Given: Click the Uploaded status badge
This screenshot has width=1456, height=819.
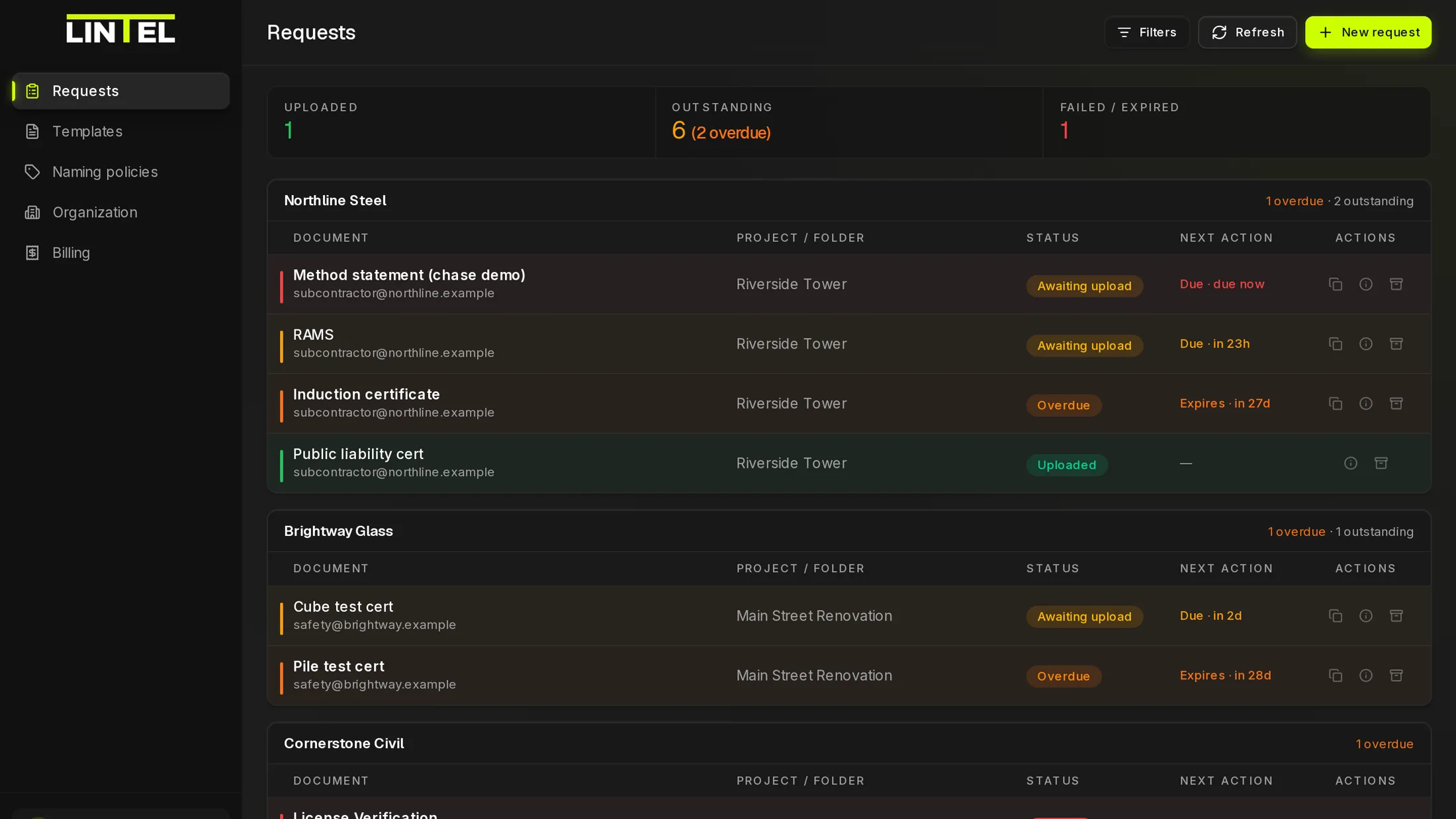Looking at the screenshot, I should [1067, 465].
